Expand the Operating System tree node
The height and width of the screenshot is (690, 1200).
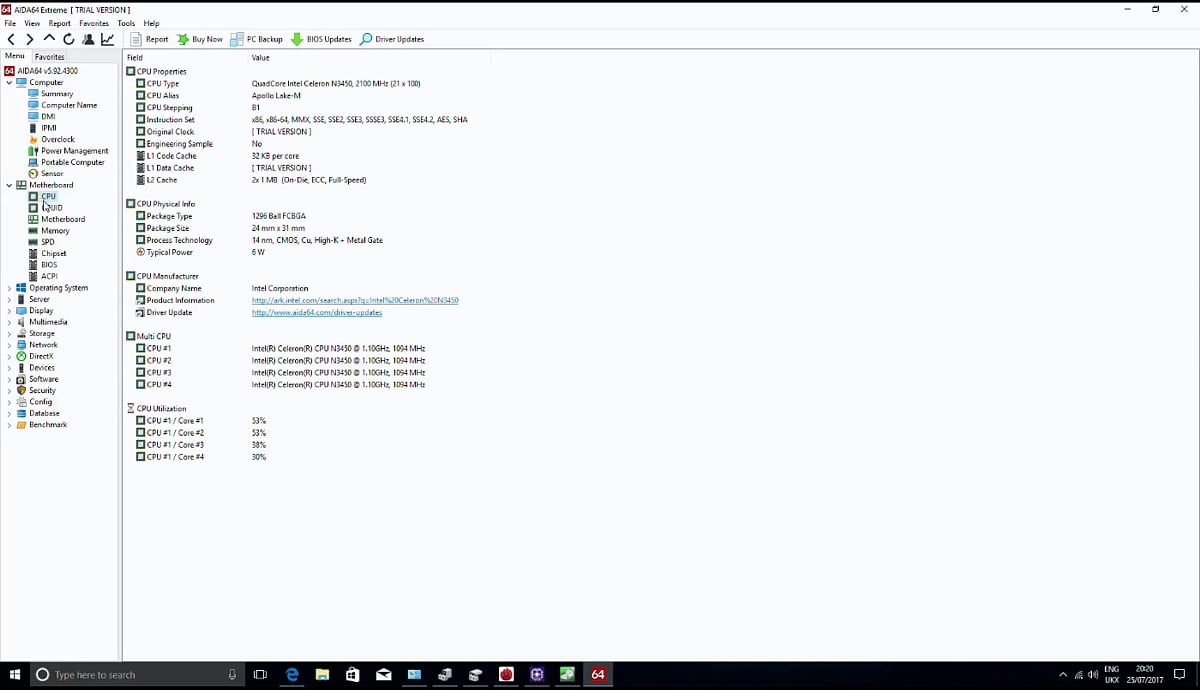8,287
